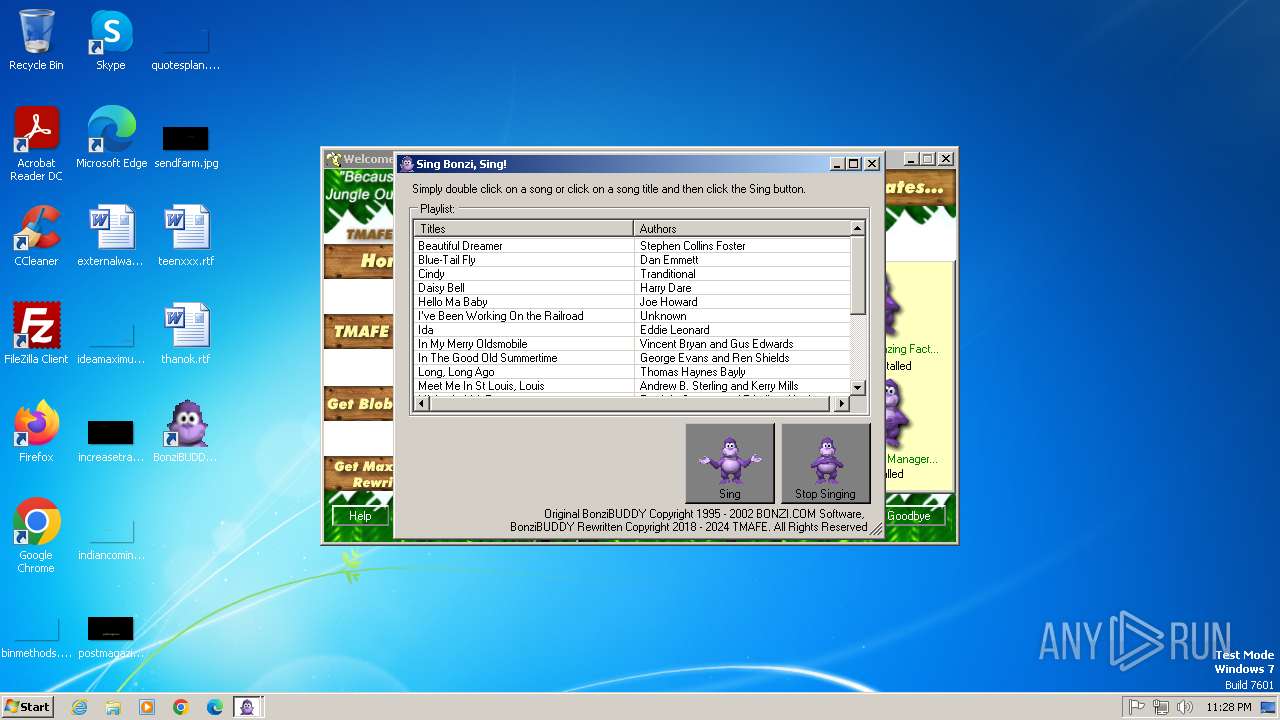Screen dimensions: 1280x720
Task: Click author Thomas Haynes Bayly
Action: pyautogui.click(x=692, y=372)
